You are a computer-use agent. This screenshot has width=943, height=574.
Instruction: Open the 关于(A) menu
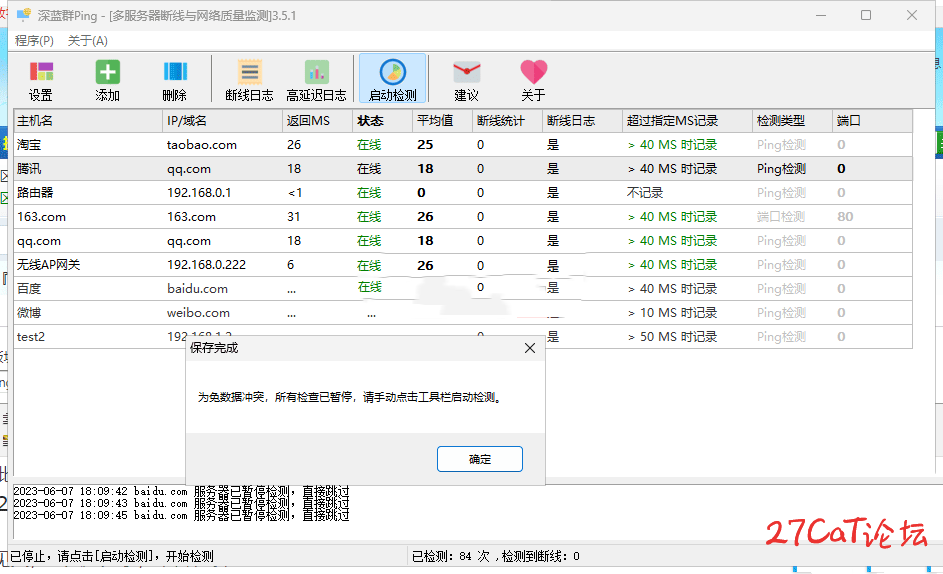(87, 40)
